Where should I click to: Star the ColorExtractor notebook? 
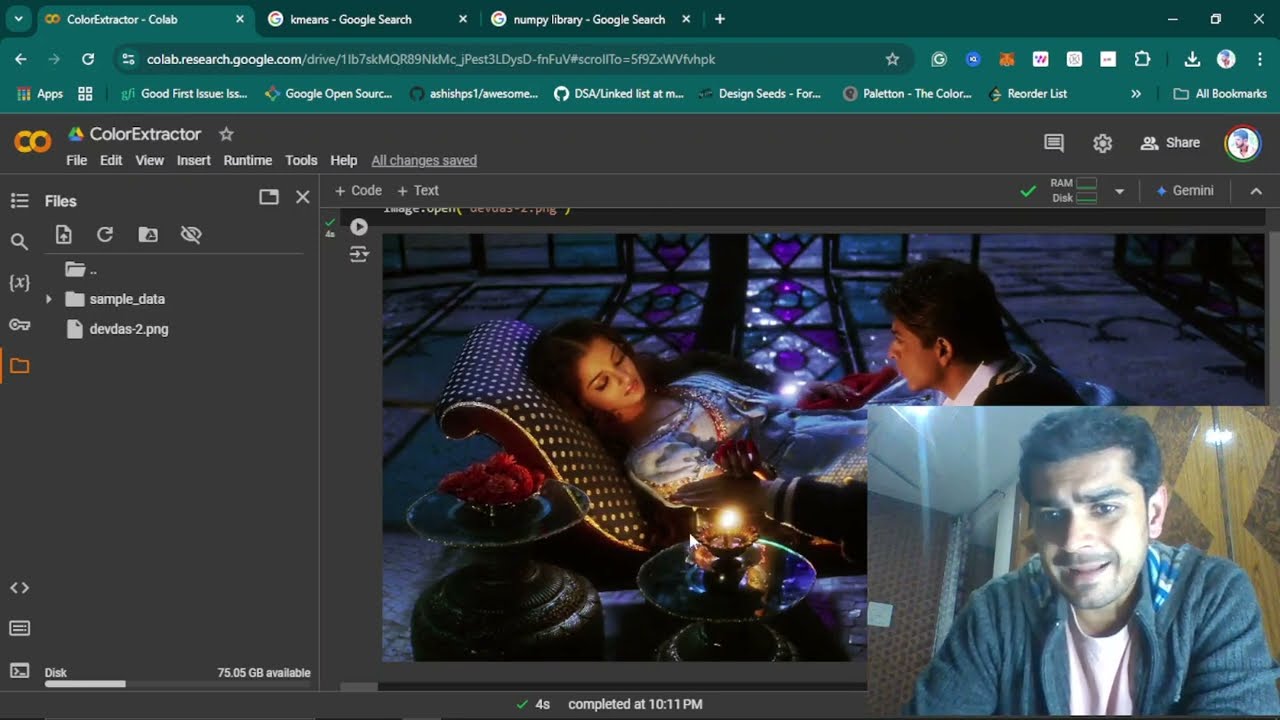coord(226,133)
